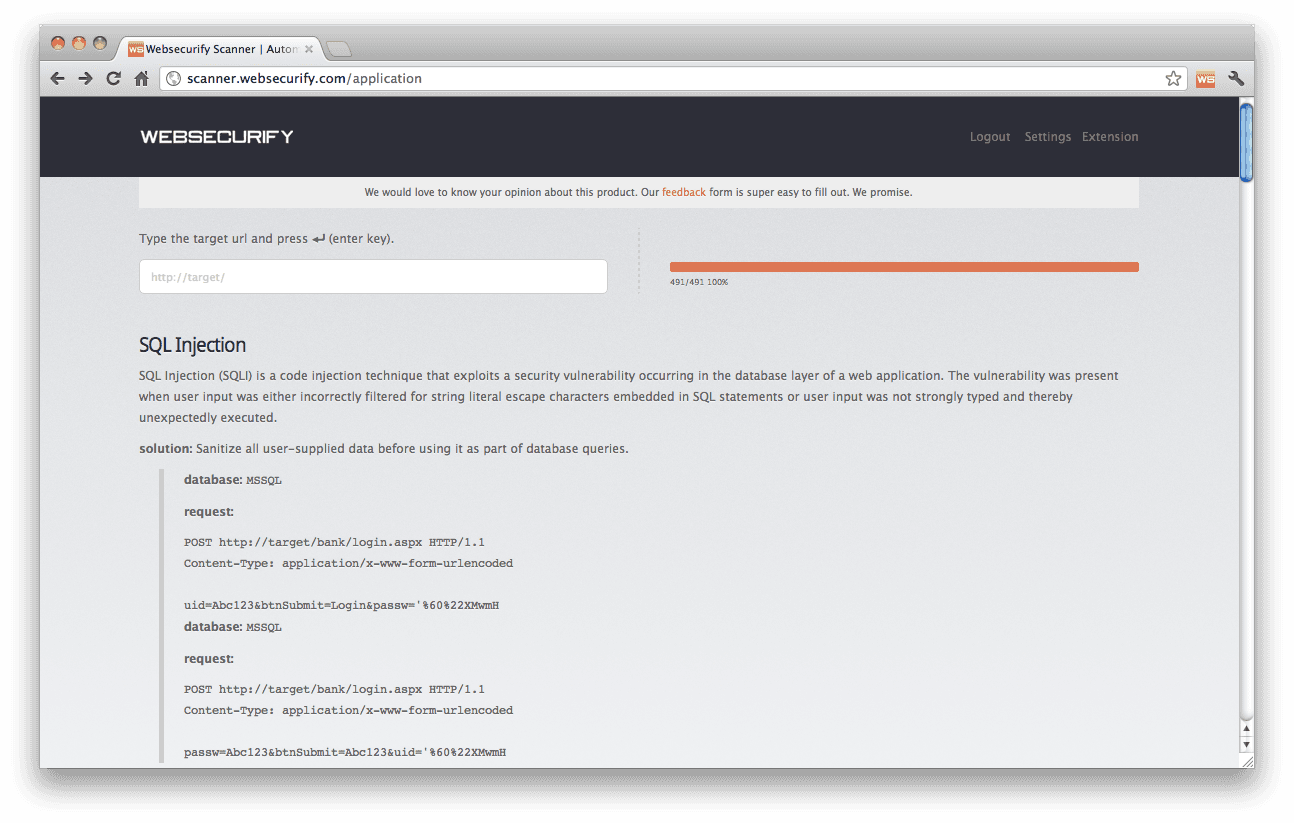Click passw=Abc123&btnSubmit=Abc123 request body

click(x=345, y=752)
